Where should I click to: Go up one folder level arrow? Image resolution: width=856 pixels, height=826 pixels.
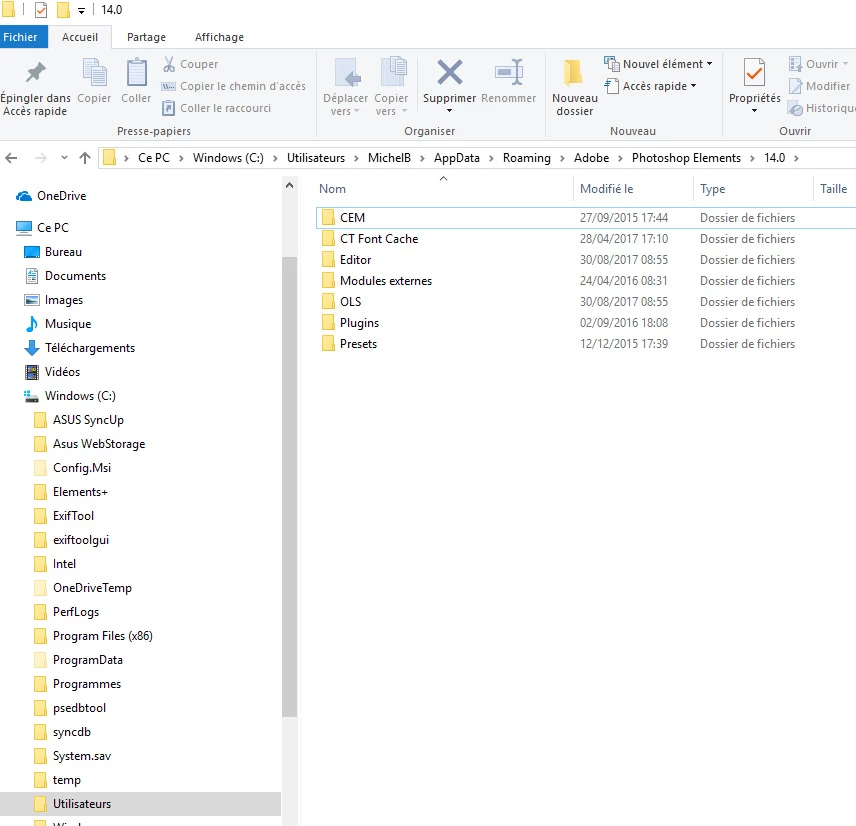tap(85, 158)
